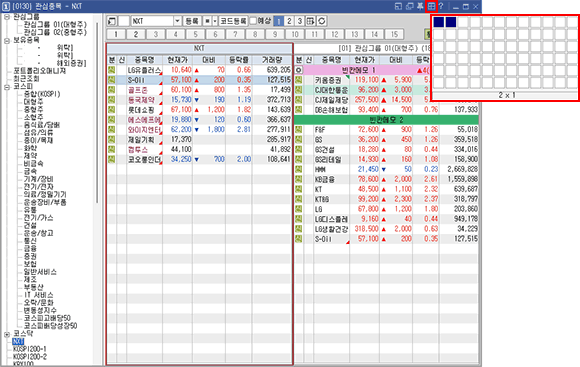
Task: Switch to group tab 10
Action: [295, 34]
